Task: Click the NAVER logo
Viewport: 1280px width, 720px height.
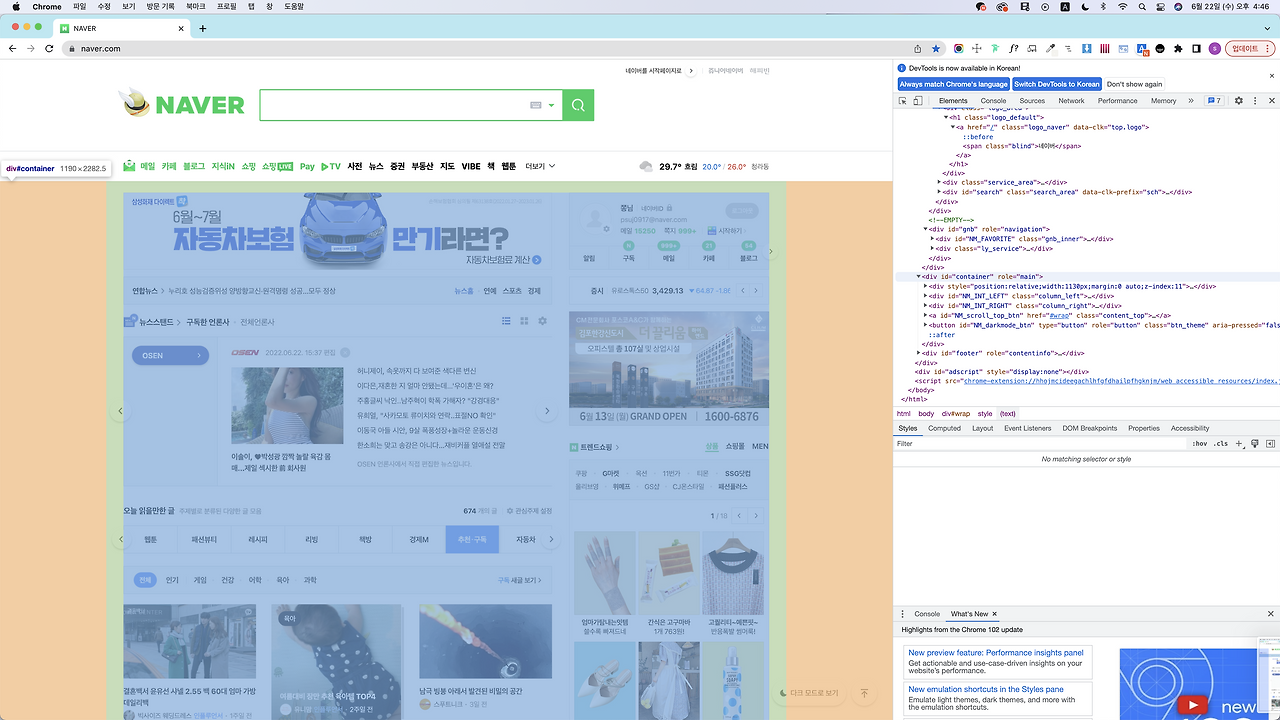Action: tap(181, 104)
